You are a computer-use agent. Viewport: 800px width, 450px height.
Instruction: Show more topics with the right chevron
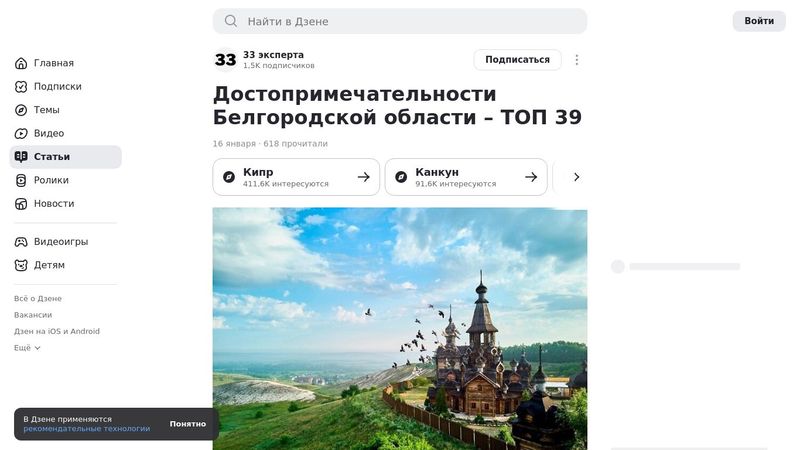tap(576, 177)
